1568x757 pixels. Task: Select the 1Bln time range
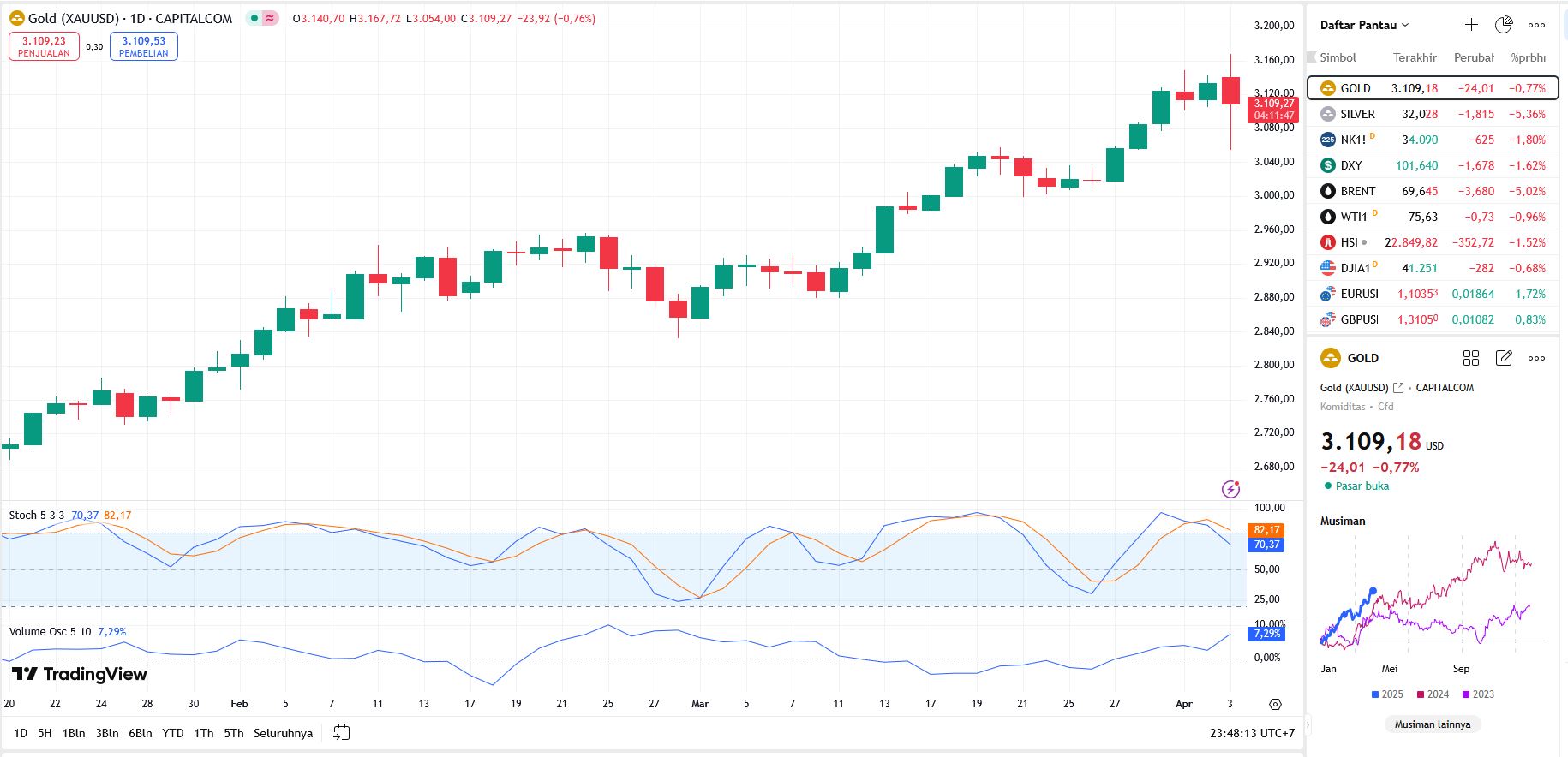[x=74, y=733]
